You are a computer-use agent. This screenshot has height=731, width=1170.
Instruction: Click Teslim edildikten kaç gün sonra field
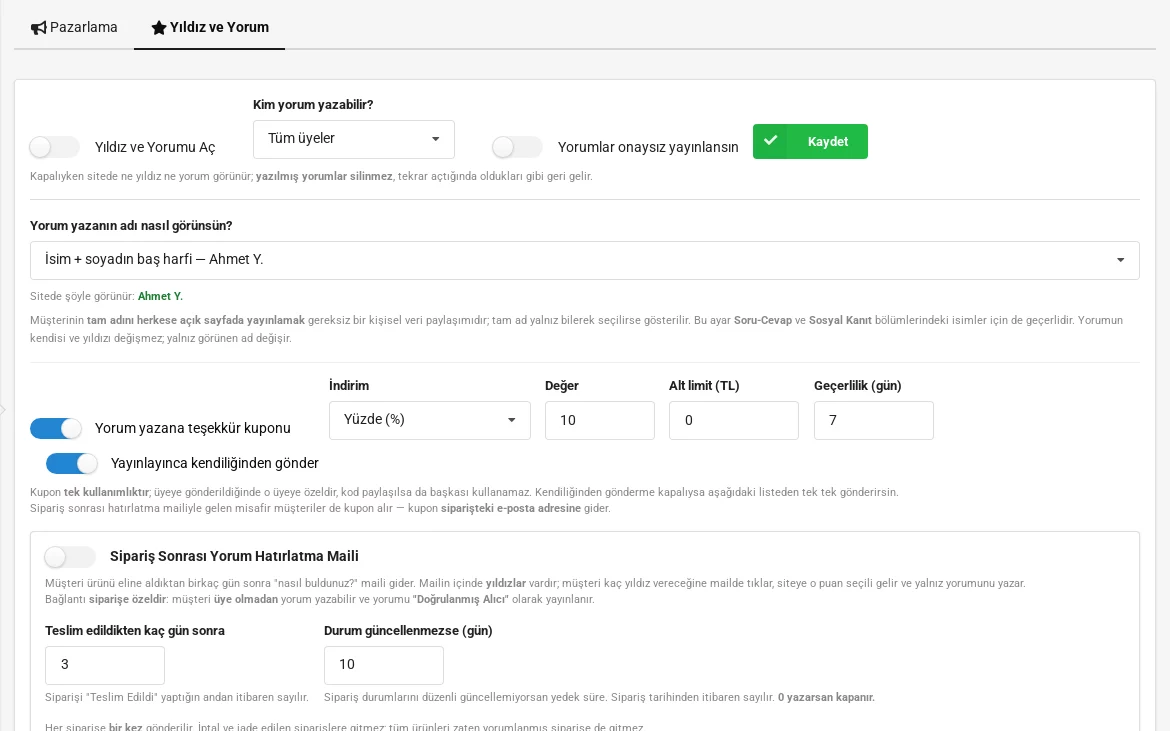click(x=104, y=665)
